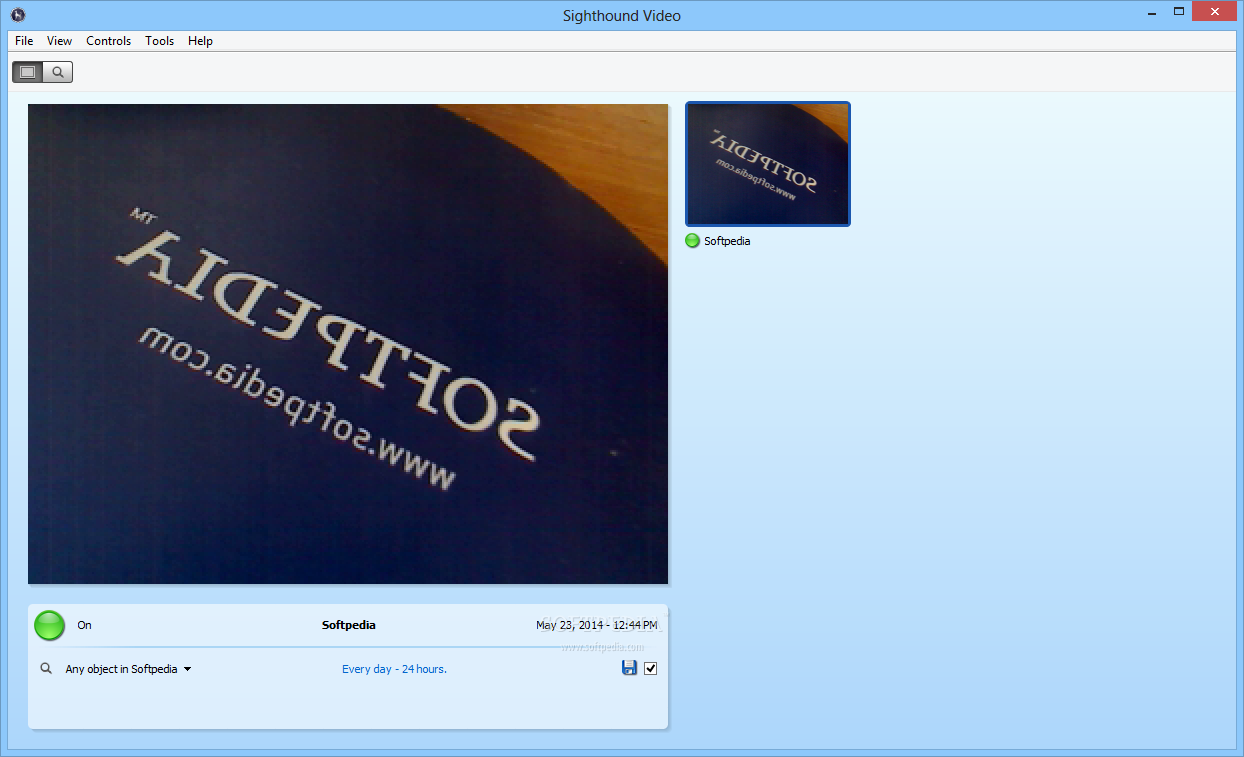Open the Tools menu
This screenshot has width=1244, height=757.
coord(159,41)
